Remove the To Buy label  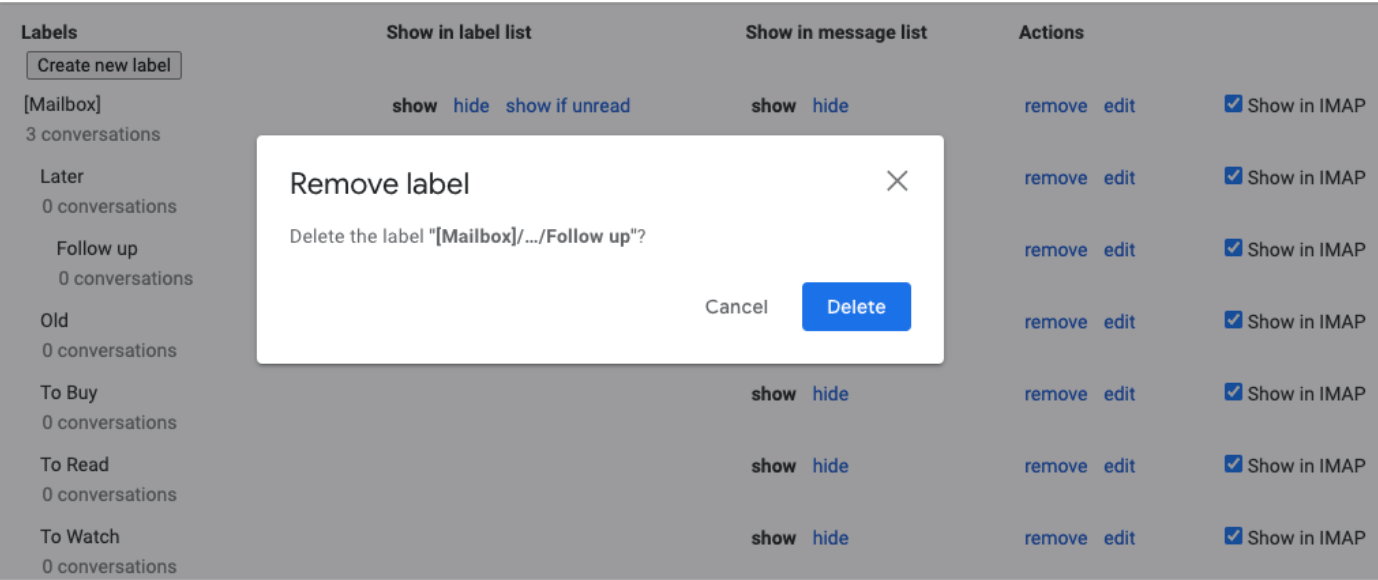click(x=1055, y=394)
